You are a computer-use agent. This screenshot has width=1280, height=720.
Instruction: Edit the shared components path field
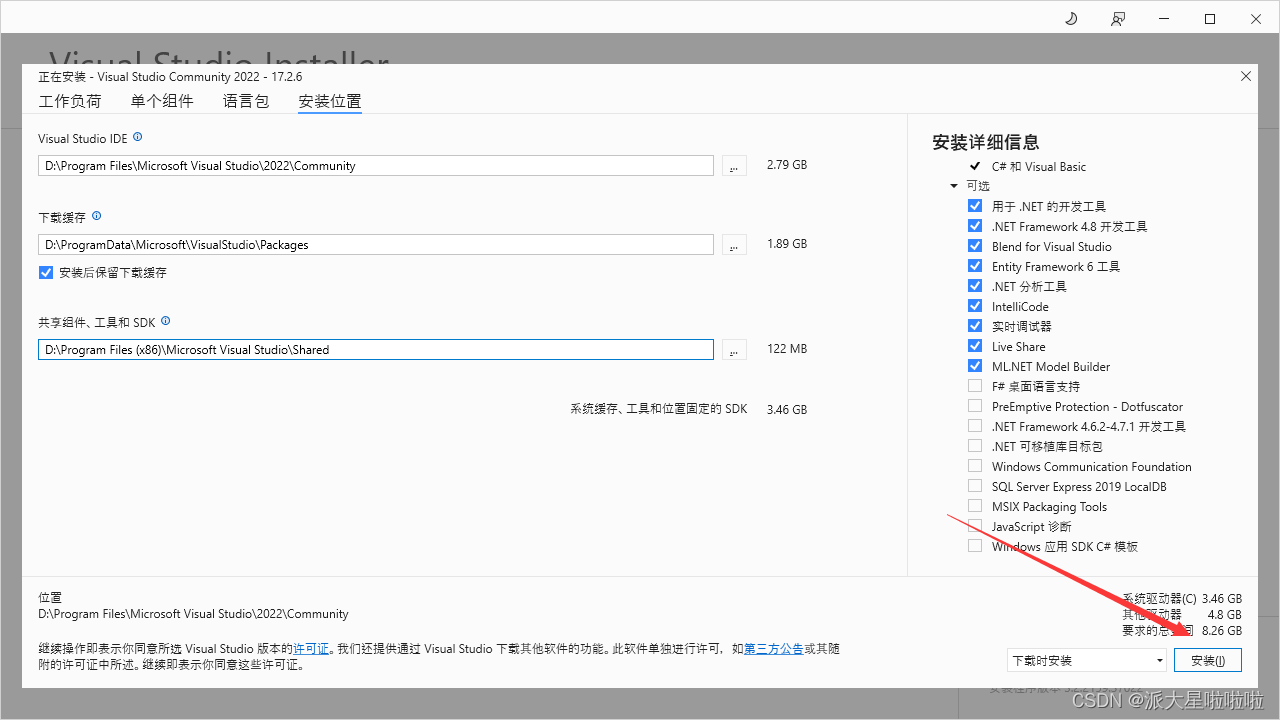coord(376,350)
